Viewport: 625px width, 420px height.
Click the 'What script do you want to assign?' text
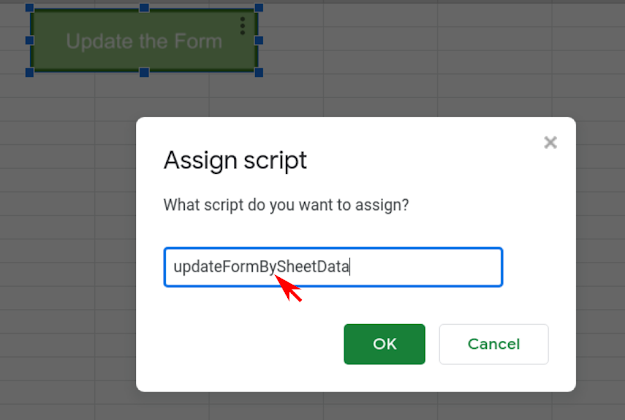click(286, 205)
